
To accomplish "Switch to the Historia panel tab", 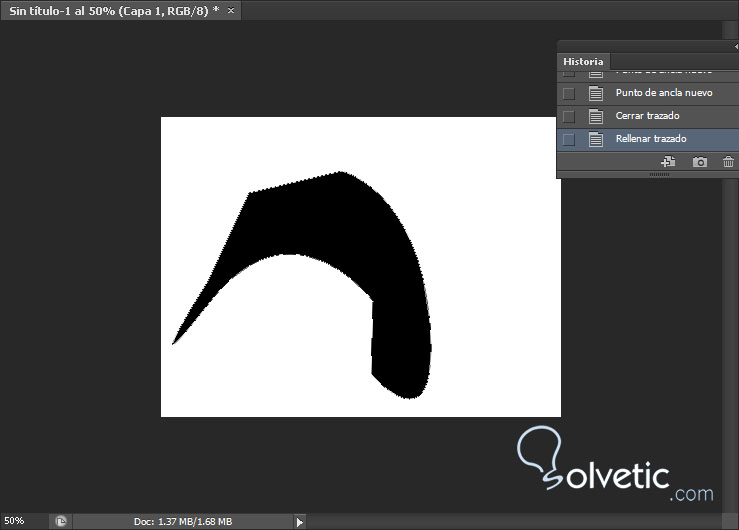I will coord(583,62).
